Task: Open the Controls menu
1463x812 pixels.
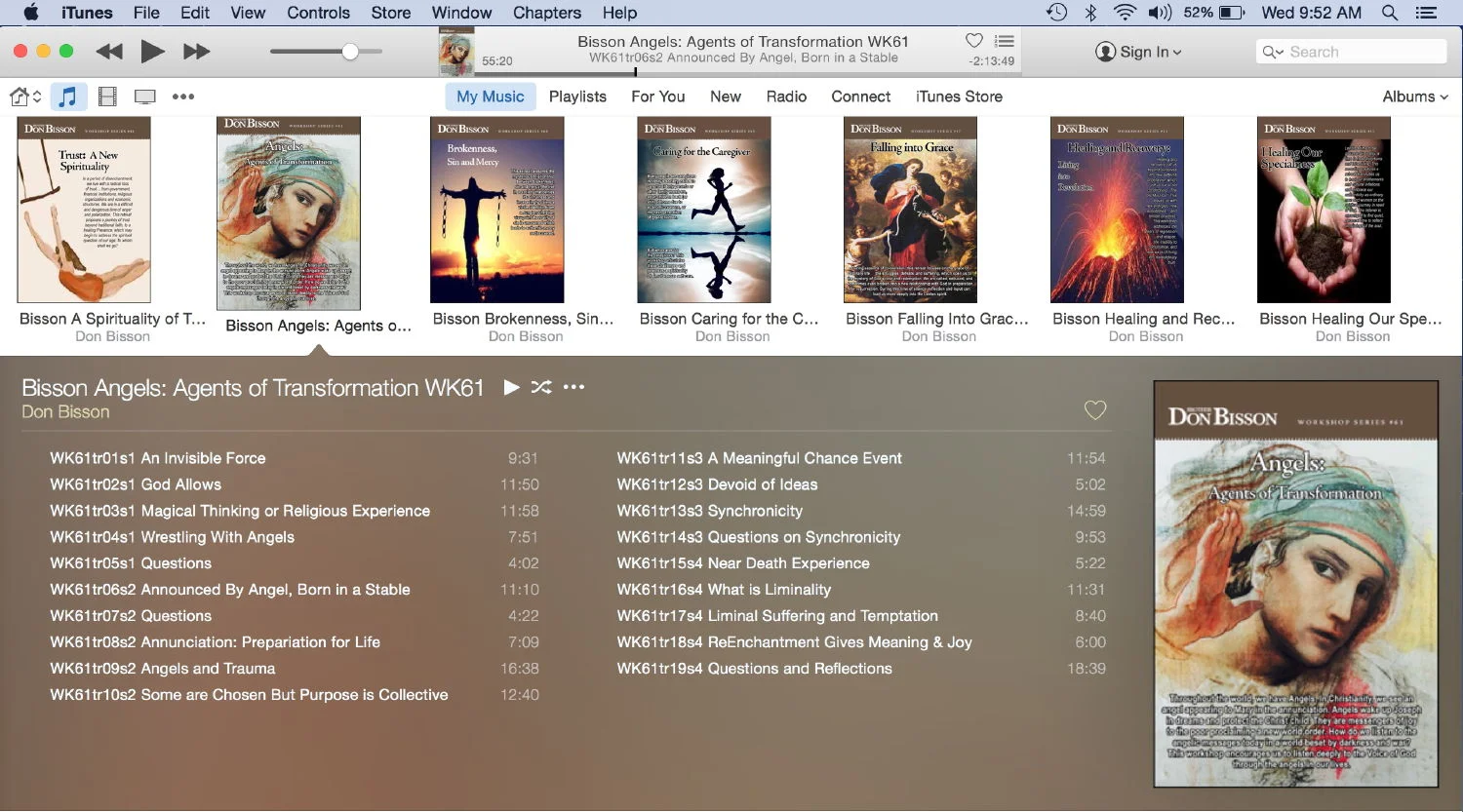Action: click(x=318, y=13)
